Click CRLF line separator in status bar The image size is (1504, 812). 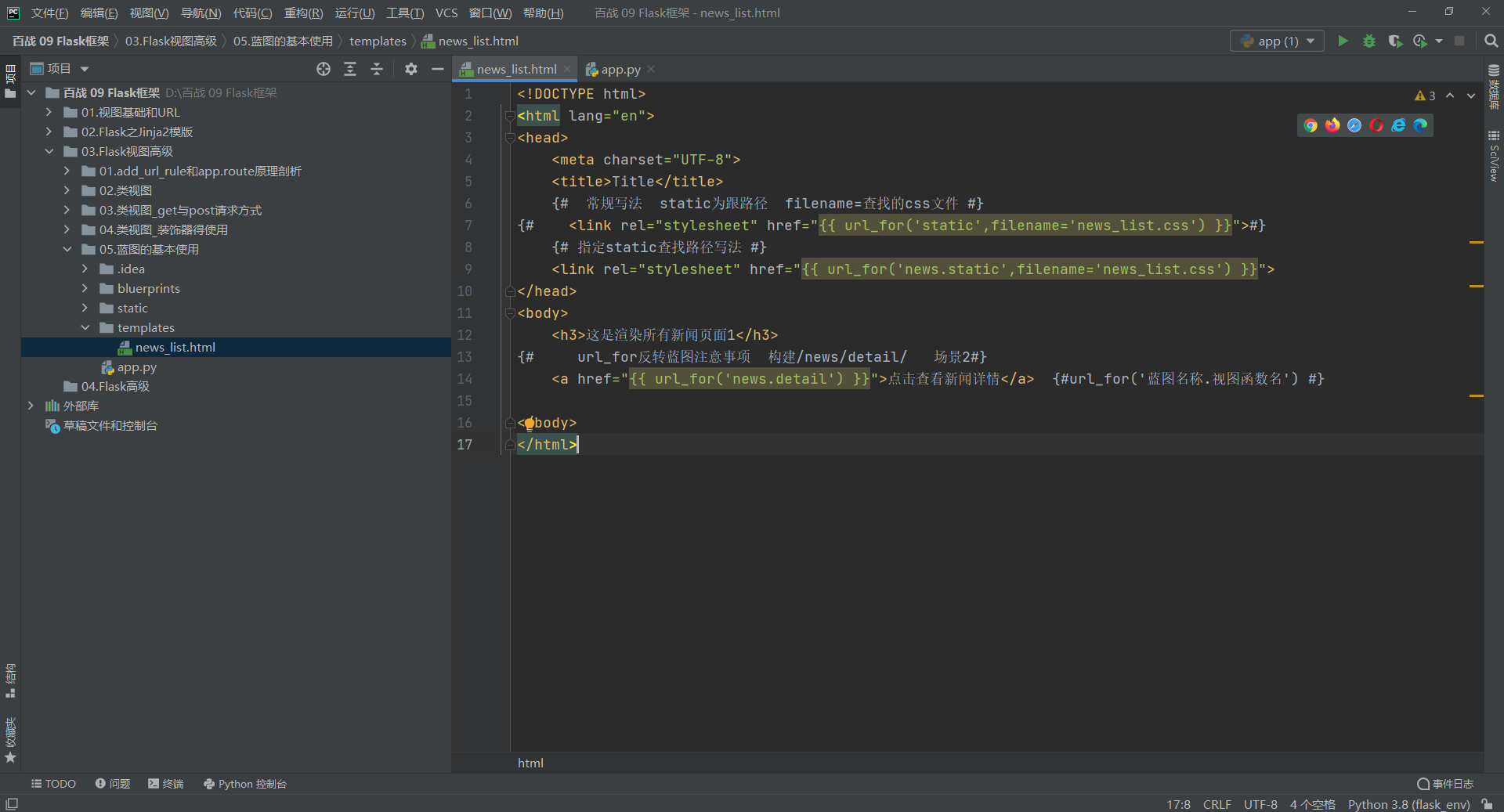tap(1217, 804)
